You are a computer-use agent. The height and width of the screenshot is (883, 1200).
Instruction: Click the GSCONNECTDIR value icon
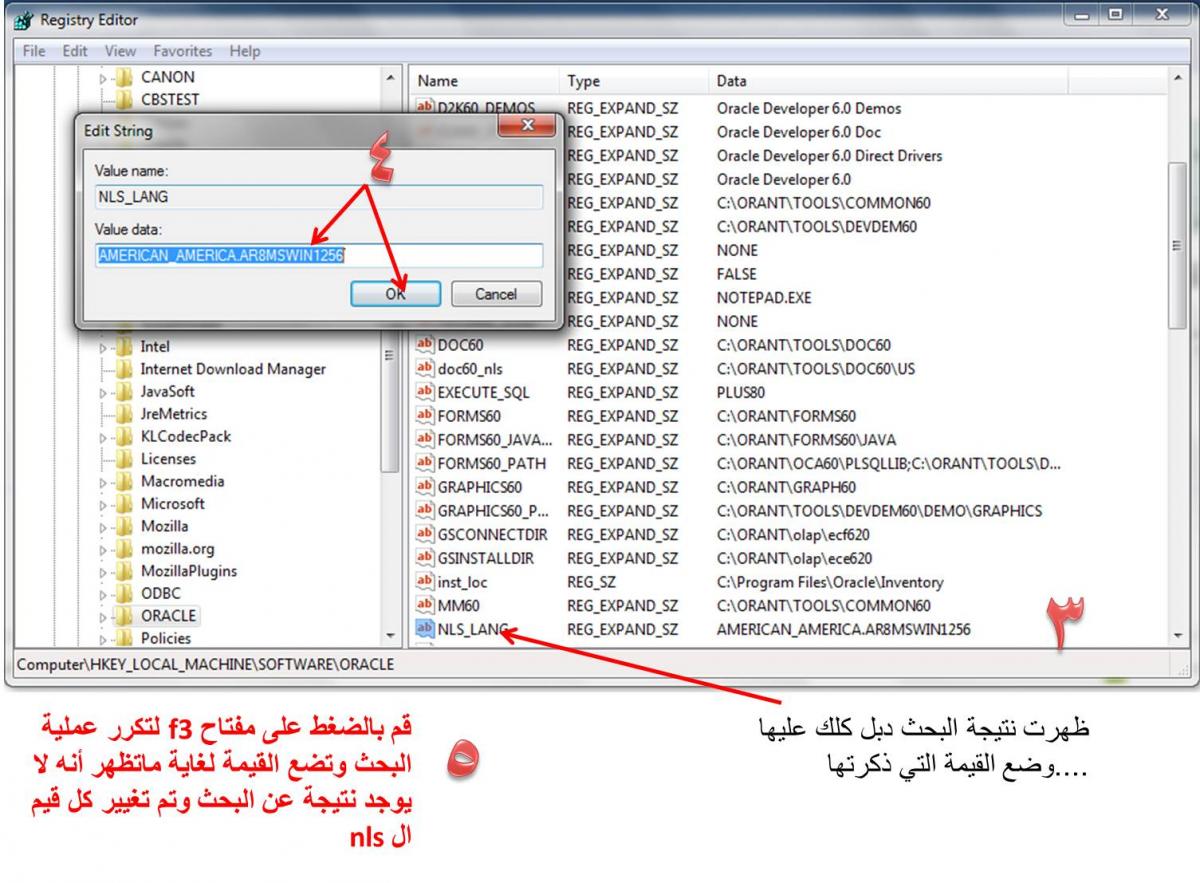coord(424,534)
